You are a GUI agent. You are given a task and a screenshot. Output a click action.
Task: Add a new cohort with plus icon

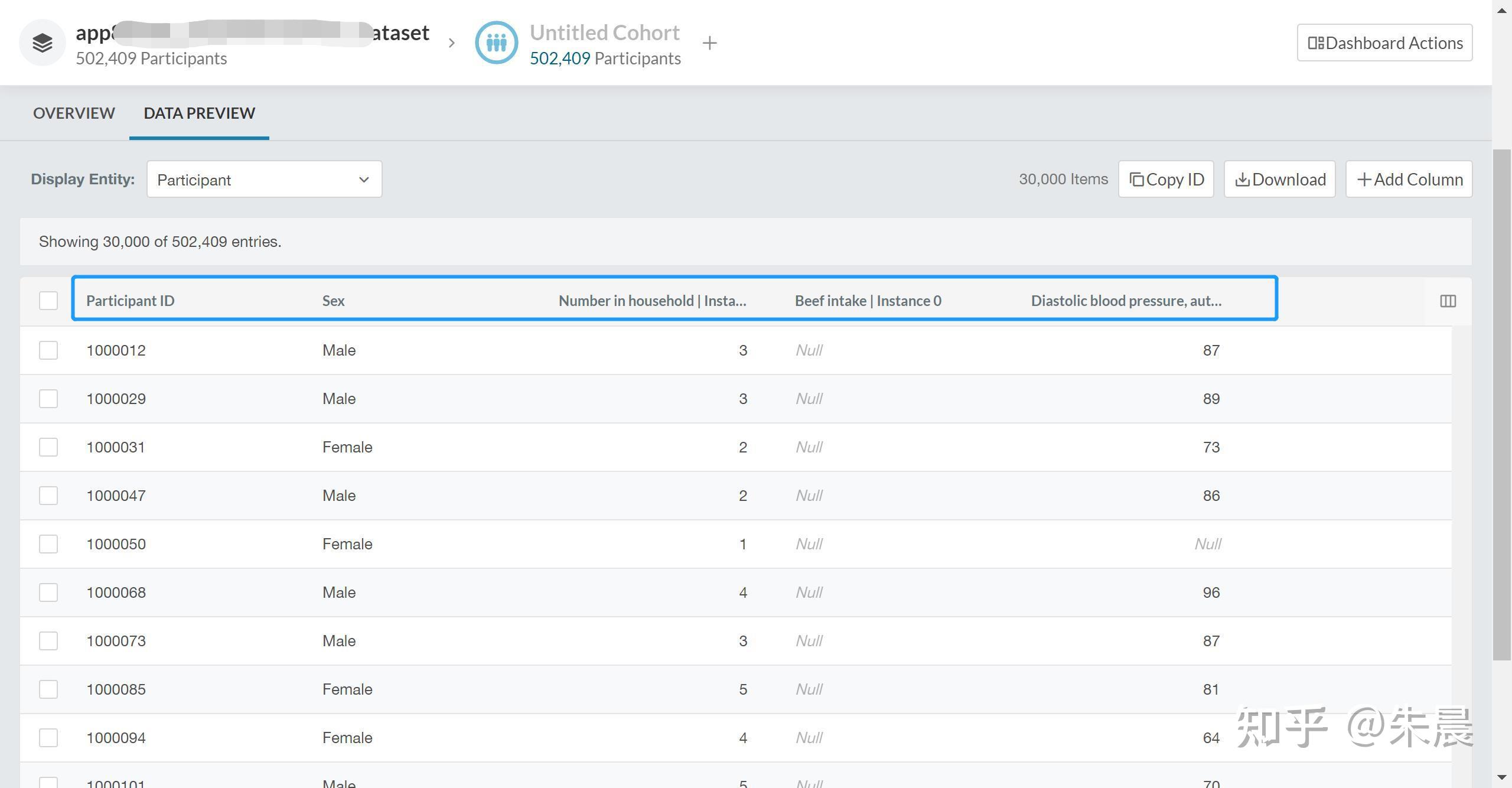[709, 43]
